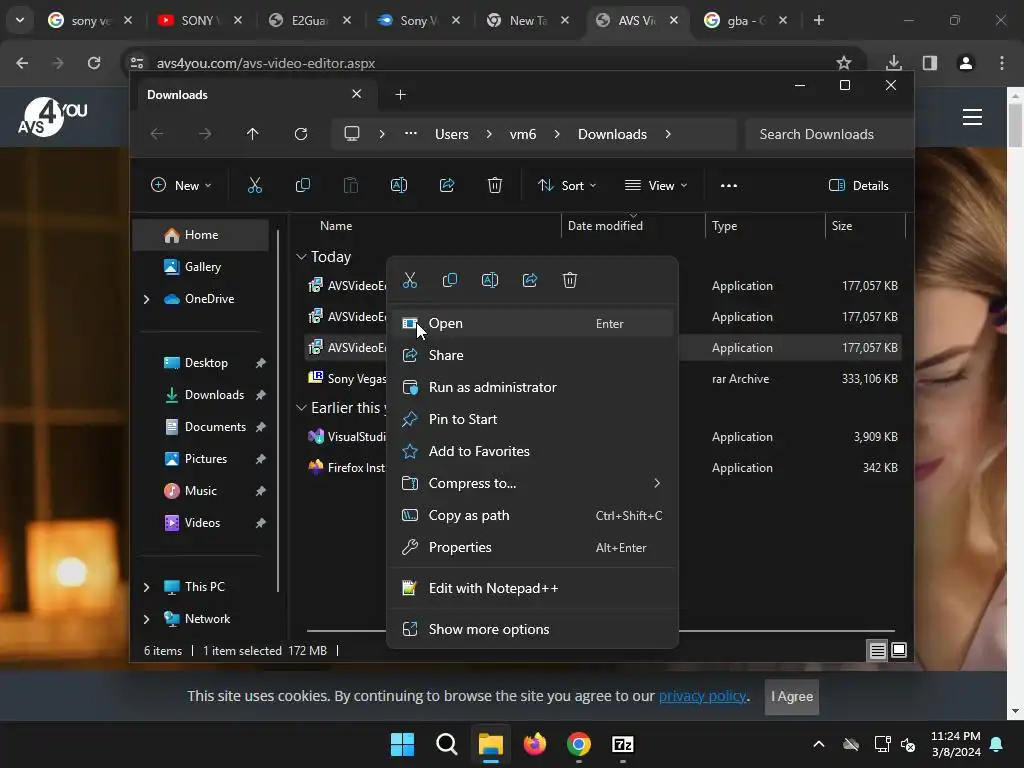Switch to large thumbnails view icon
Screen dimensions: 1024x768
click(899, 650)
